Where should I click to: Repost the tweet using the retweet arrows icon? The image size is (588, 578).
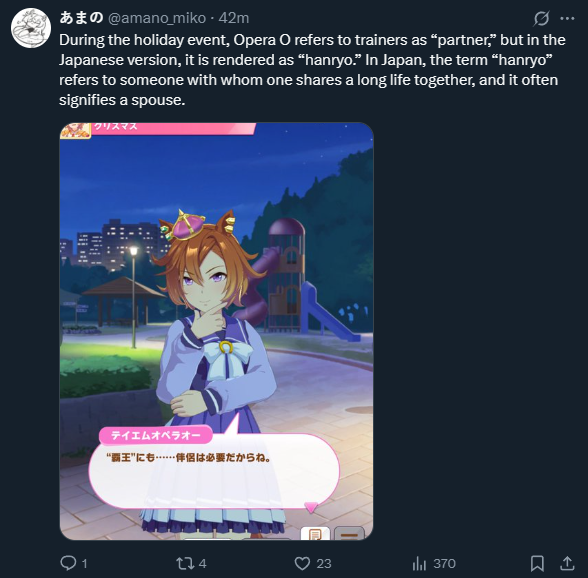coord(185,563)
